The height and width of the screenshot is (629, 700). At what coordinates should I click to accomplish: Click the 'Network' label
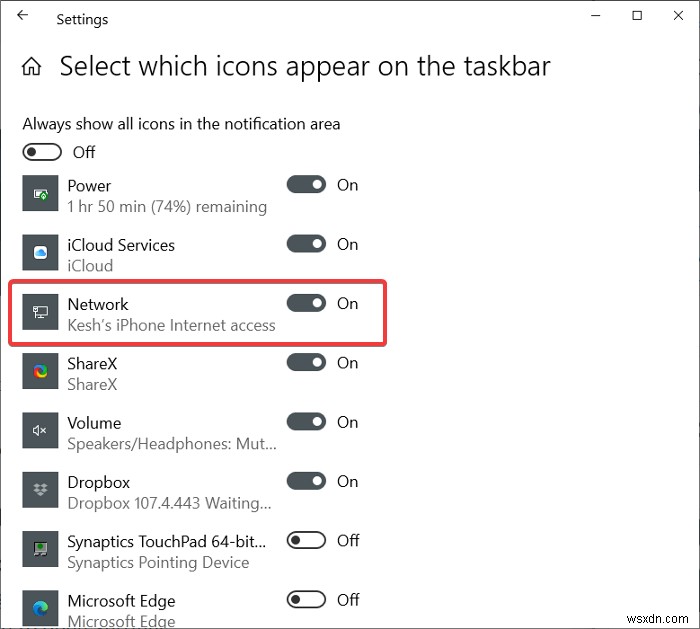[98, 304]
